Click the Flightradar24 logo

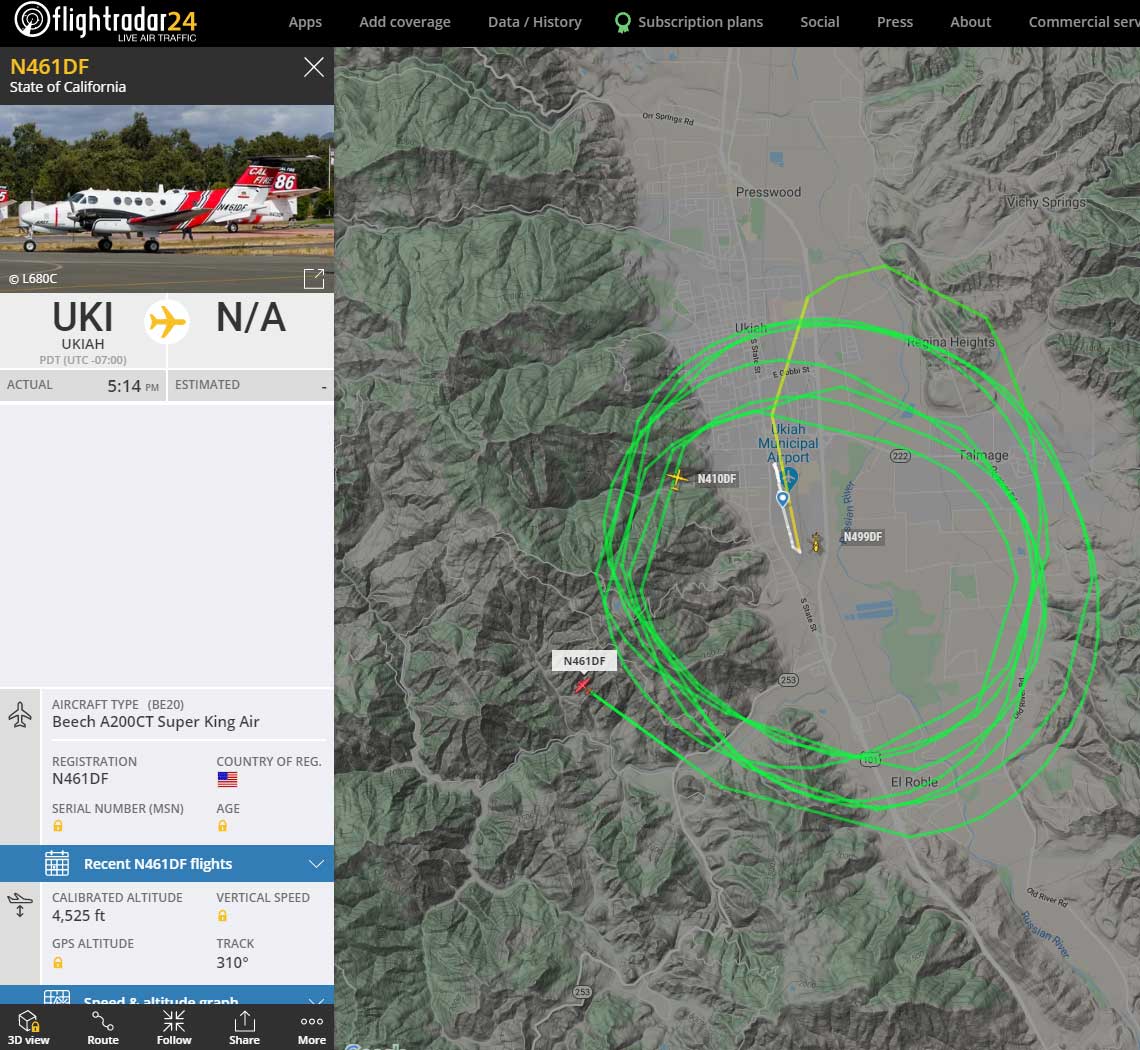(106, 22)
